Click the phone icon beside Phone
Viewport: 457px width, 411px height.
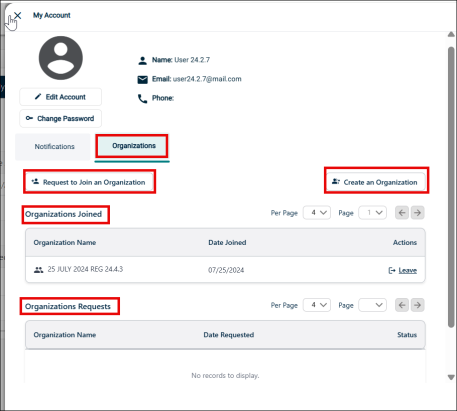point(142,99)
